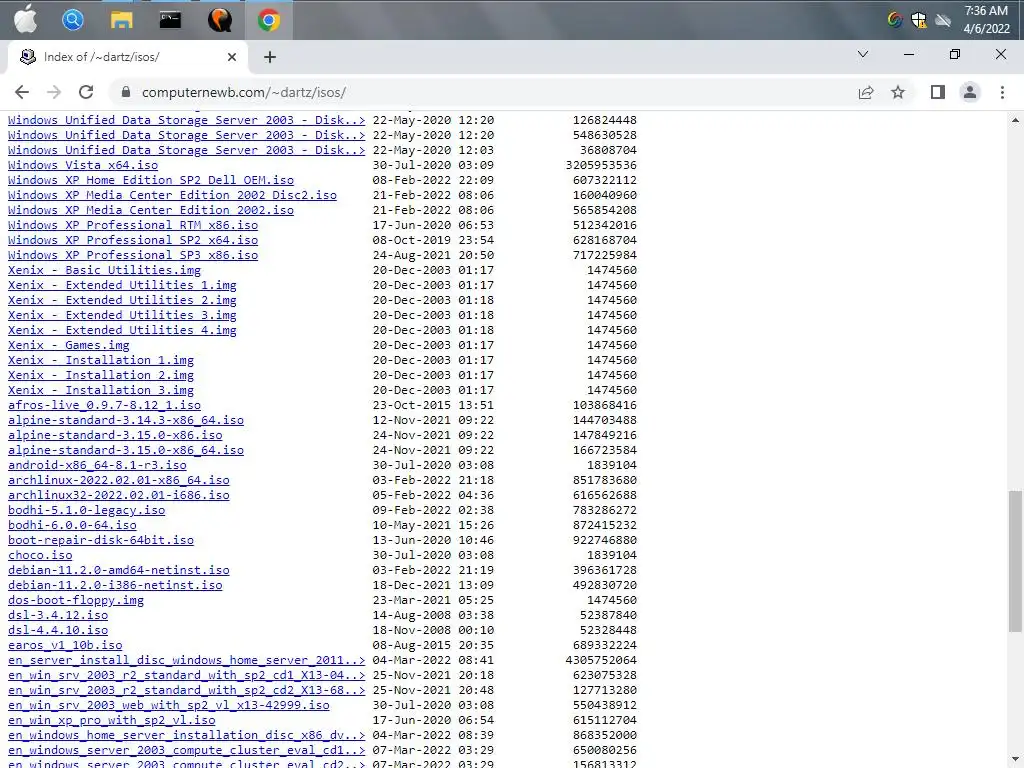Open en_win_xp_pro_with_sp2_vl.iso link
Viewport: 1024px width, 768px height.
tap(112, 721)
